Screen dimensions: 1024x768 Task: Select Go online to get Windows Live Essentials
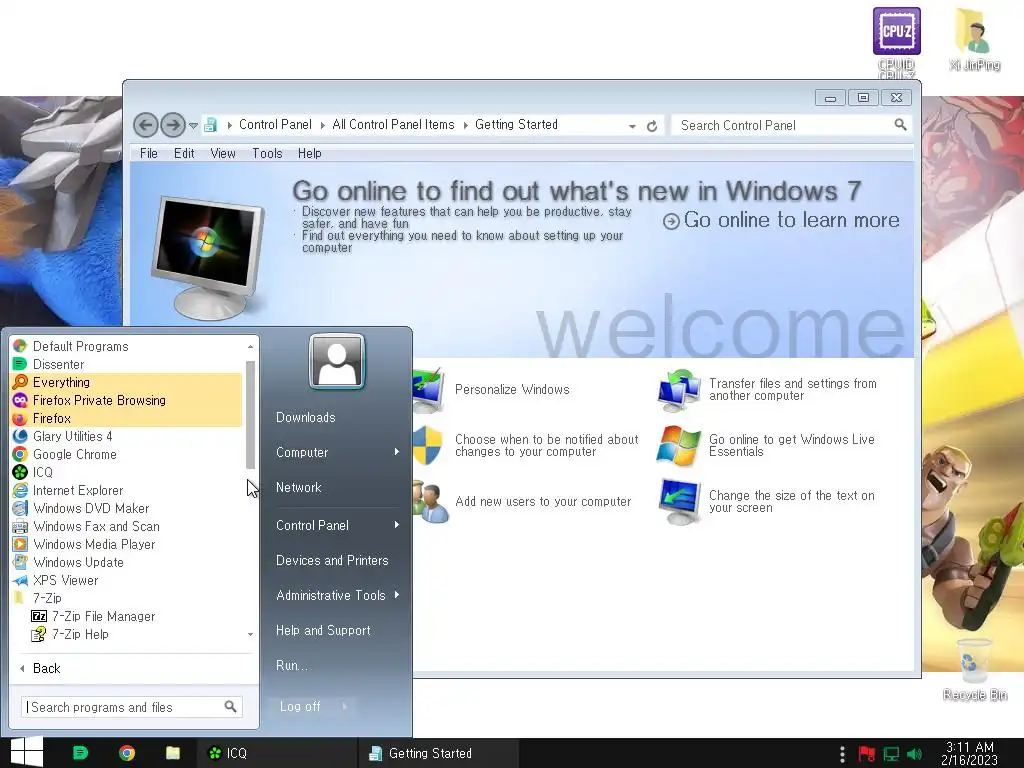coord(792,445)
